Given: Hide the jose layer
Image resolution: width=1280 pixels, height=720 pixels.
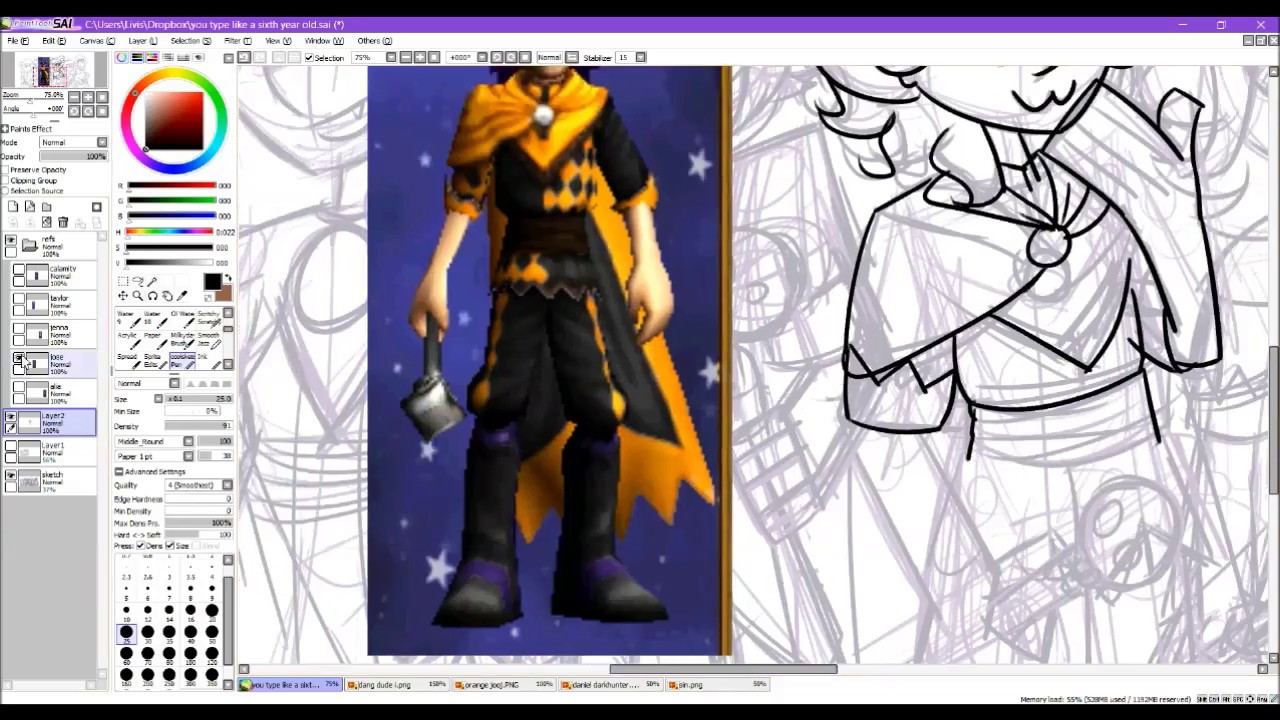Looking at the screenshot, I should pos(18,357).
